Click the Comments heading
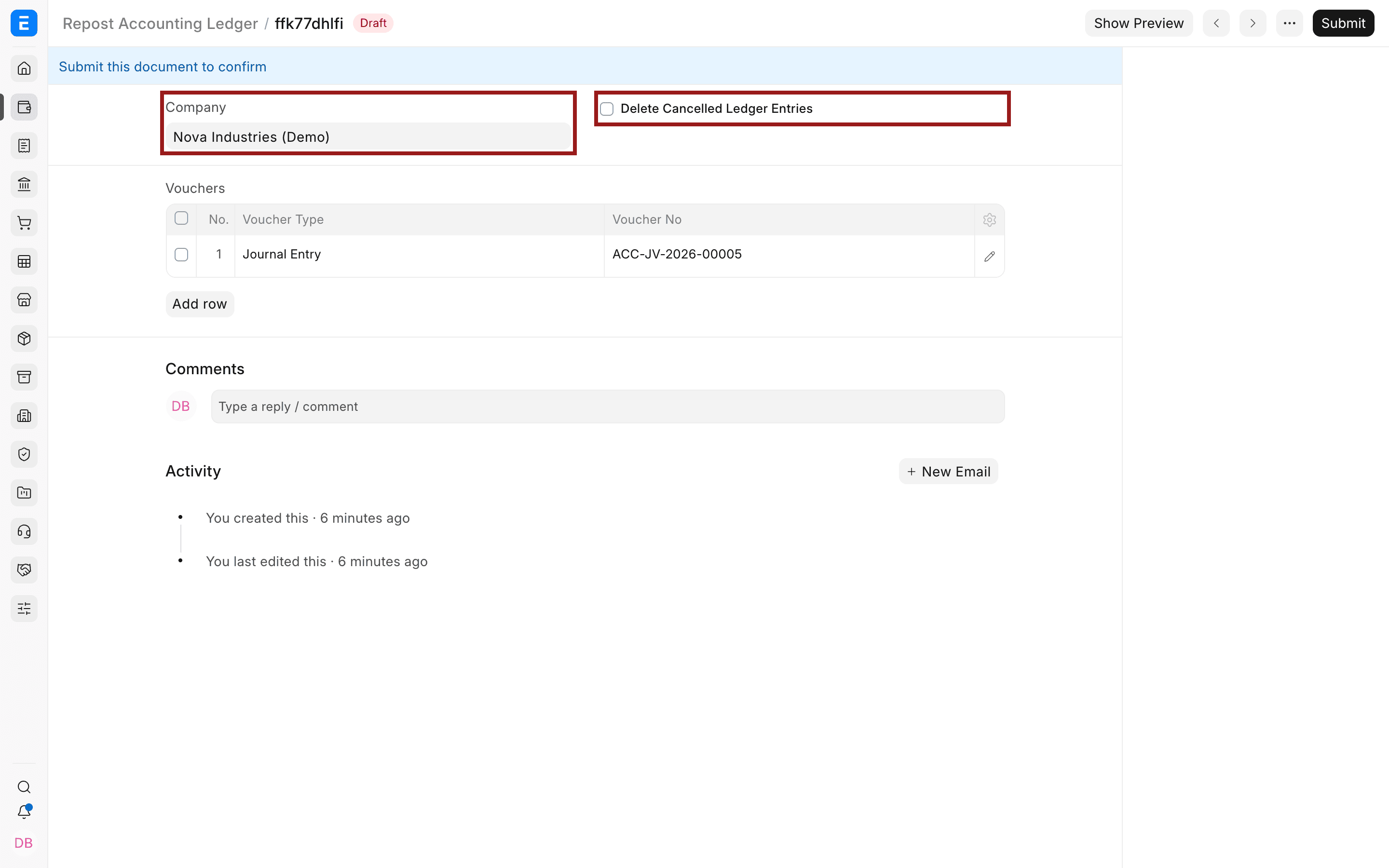 coord(205,368)
